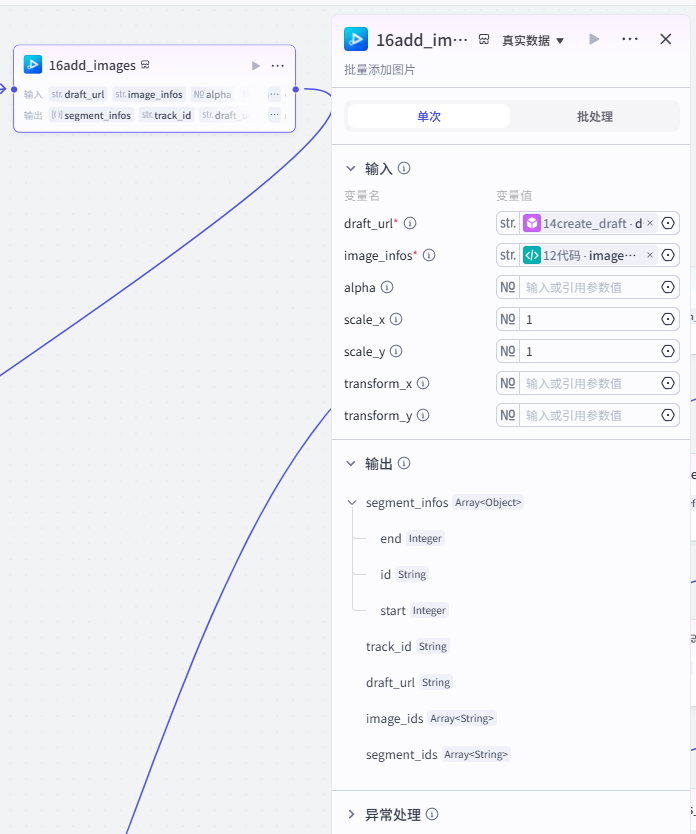Click the canvas node left input port
Image resolution: width=696 pixels, height=834 pixels.
14,89
